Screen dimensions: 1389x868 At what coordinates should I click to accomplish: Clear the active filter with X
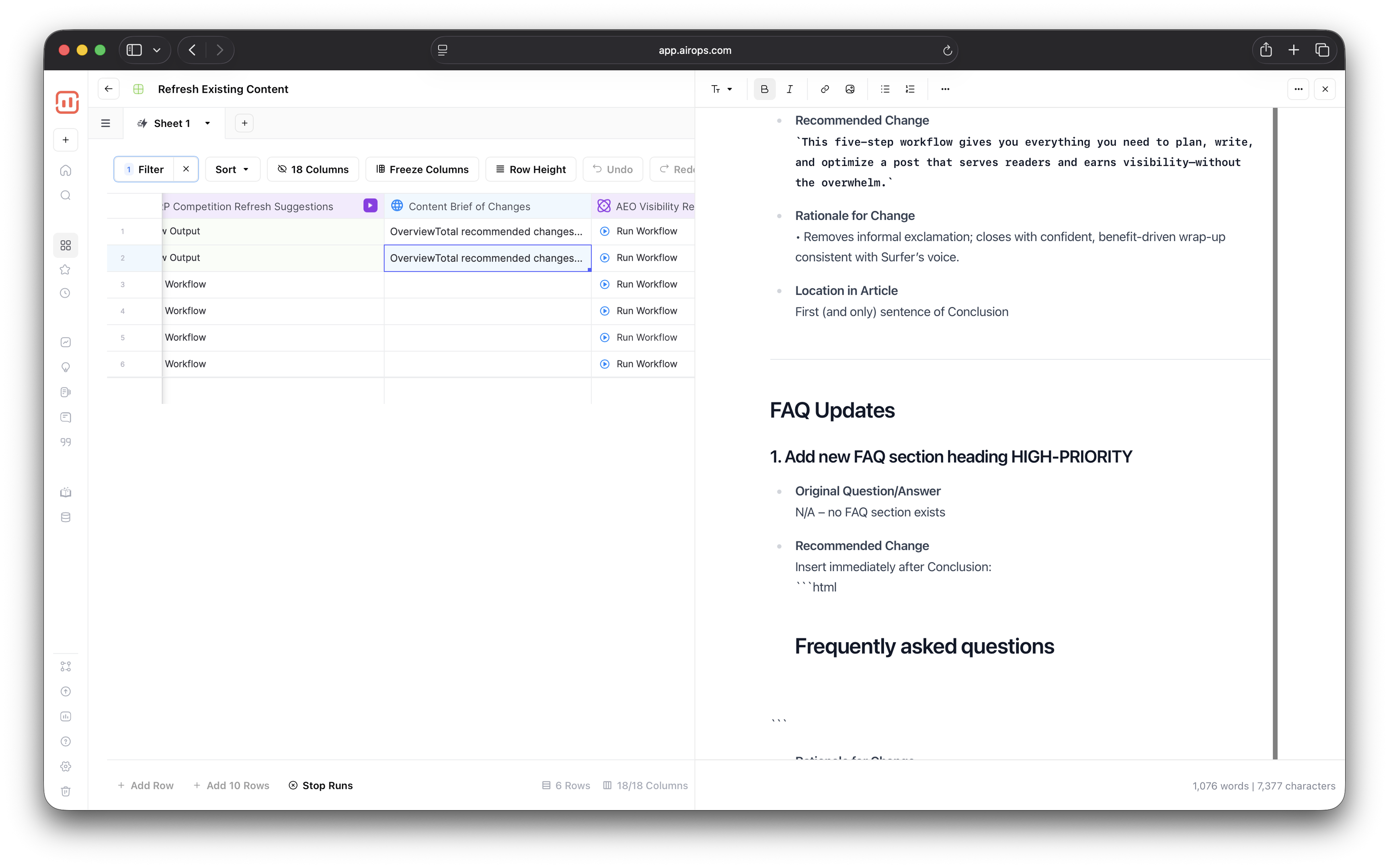[186, 169]
